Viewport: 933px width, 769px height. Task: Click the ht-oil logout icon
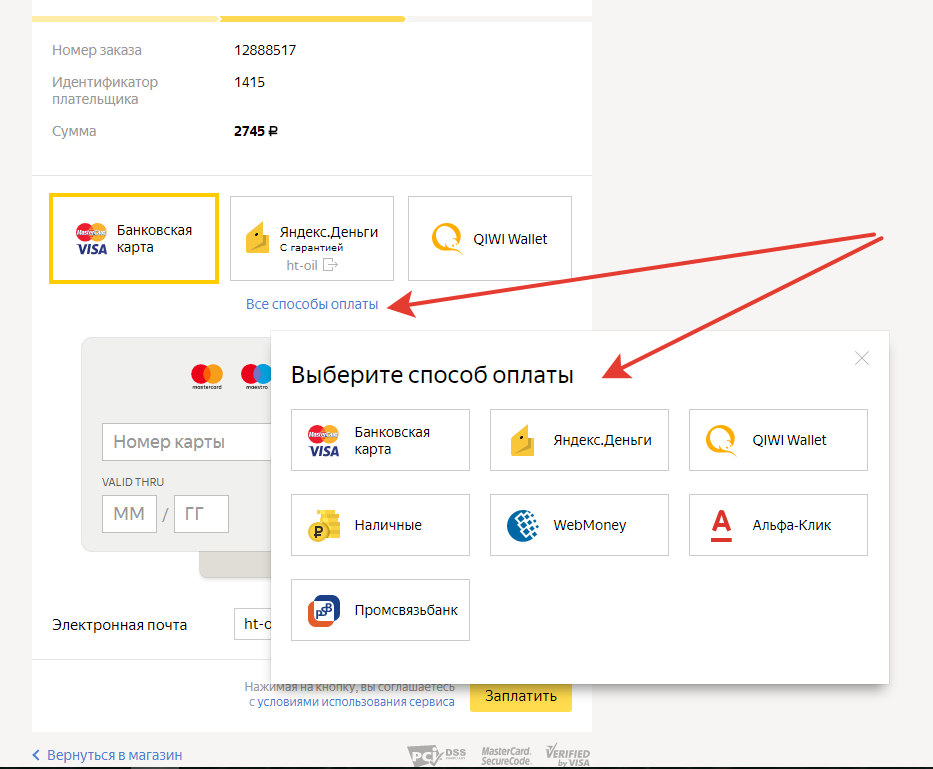(330, 265)
